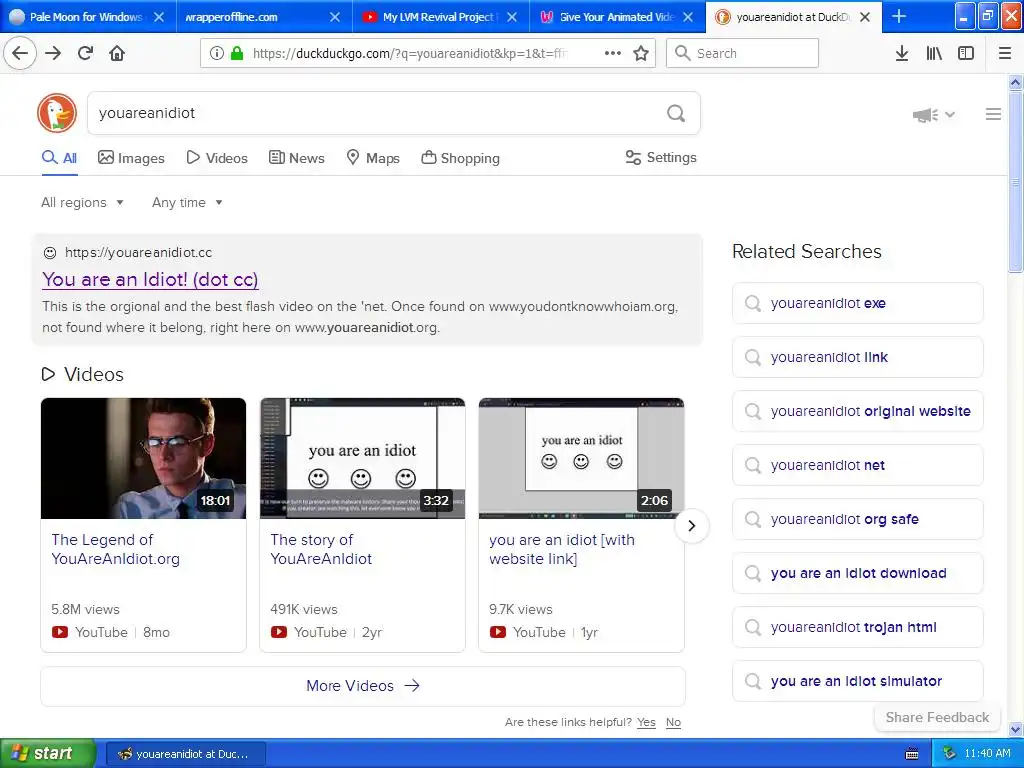
Task: Toggle the browser sidebar icon
Action: [x=966, y=53]
